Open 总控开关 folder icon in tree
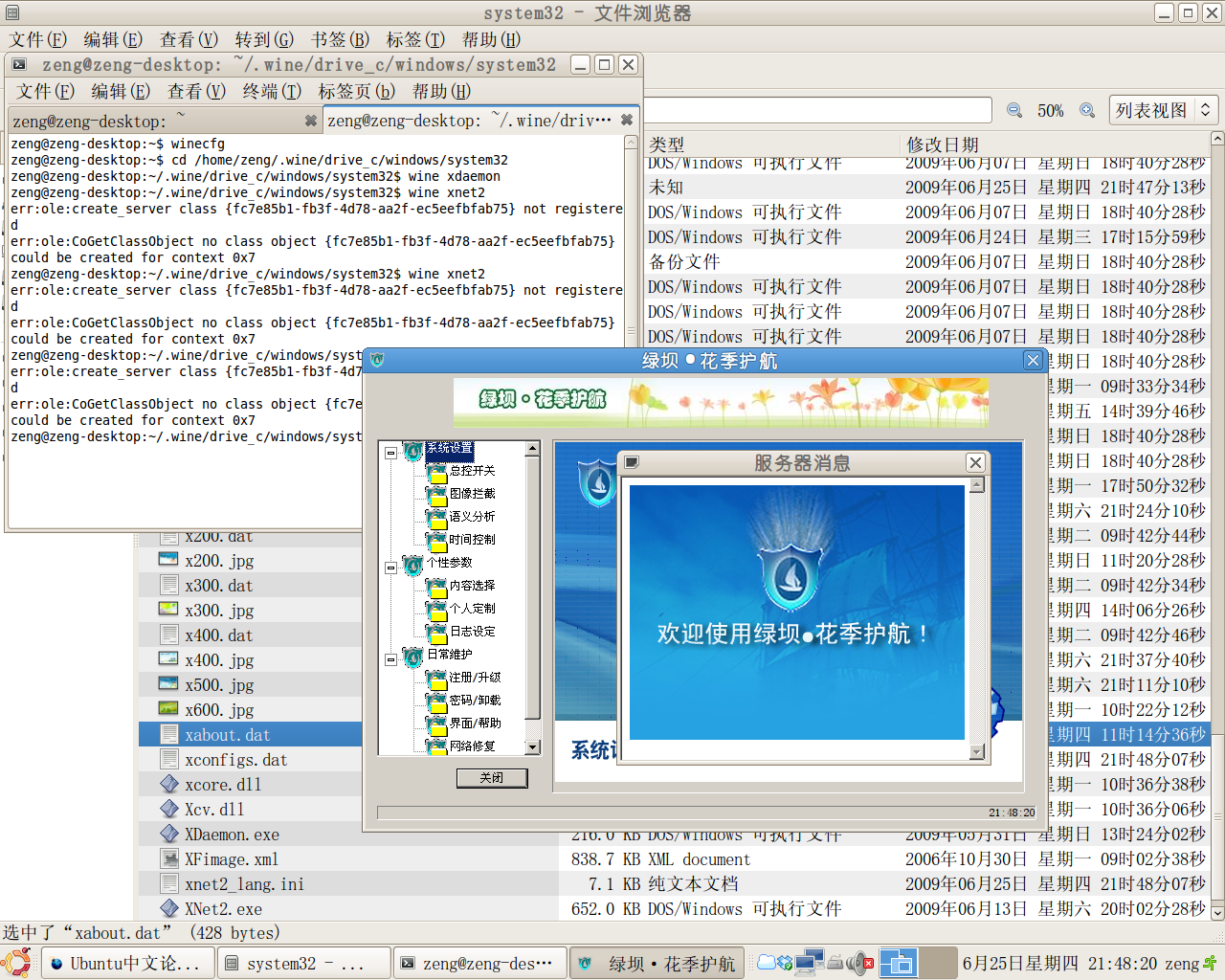 click(x=437, y=472)
